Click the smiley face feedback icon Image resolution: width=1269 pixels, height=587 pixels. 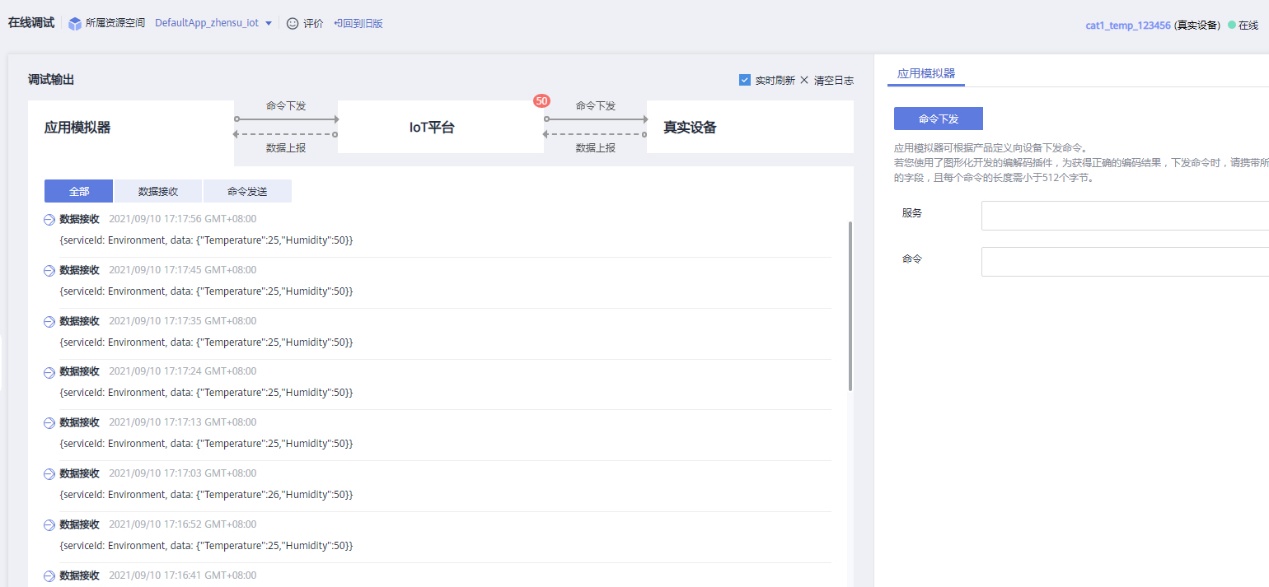coord(292,24)
